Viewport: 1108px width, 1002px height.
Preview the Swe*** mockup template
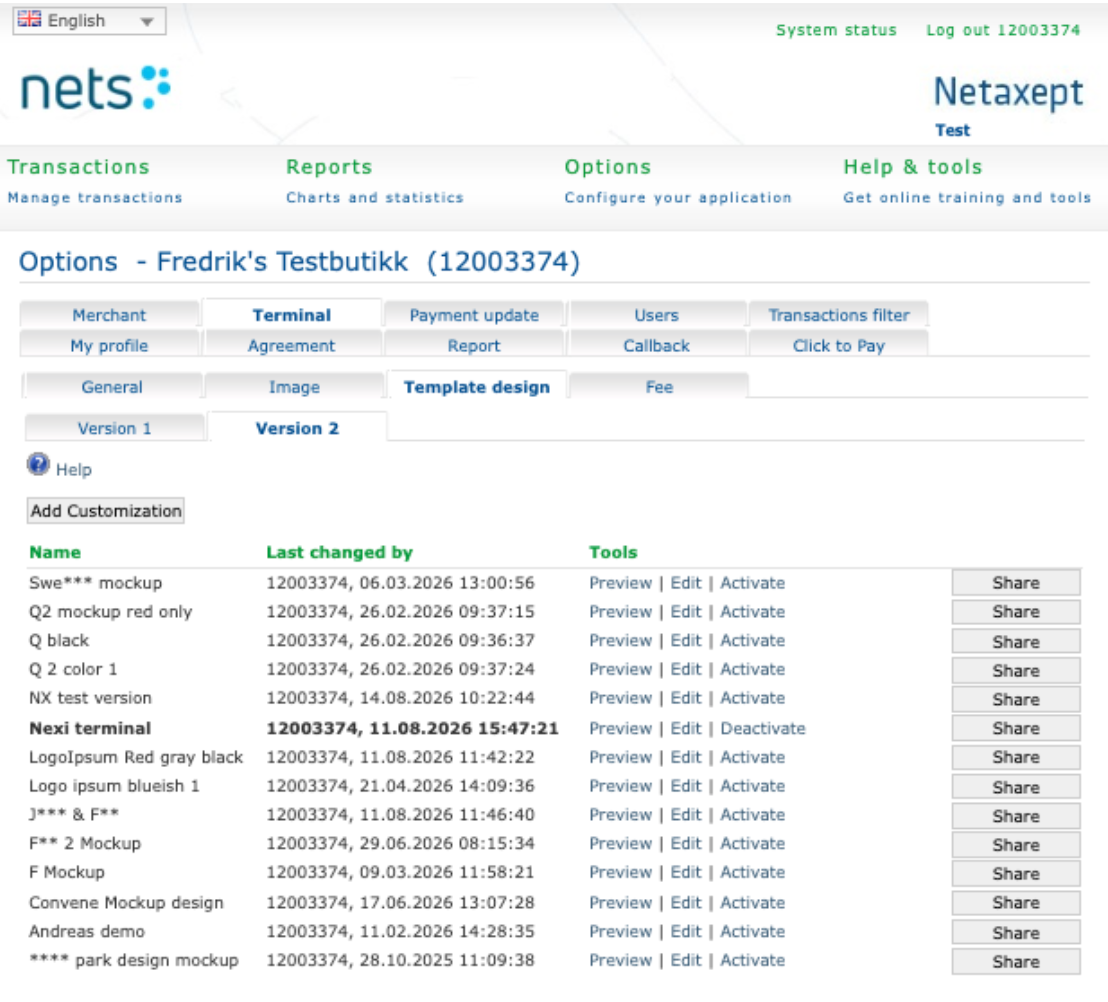point(620,583)
